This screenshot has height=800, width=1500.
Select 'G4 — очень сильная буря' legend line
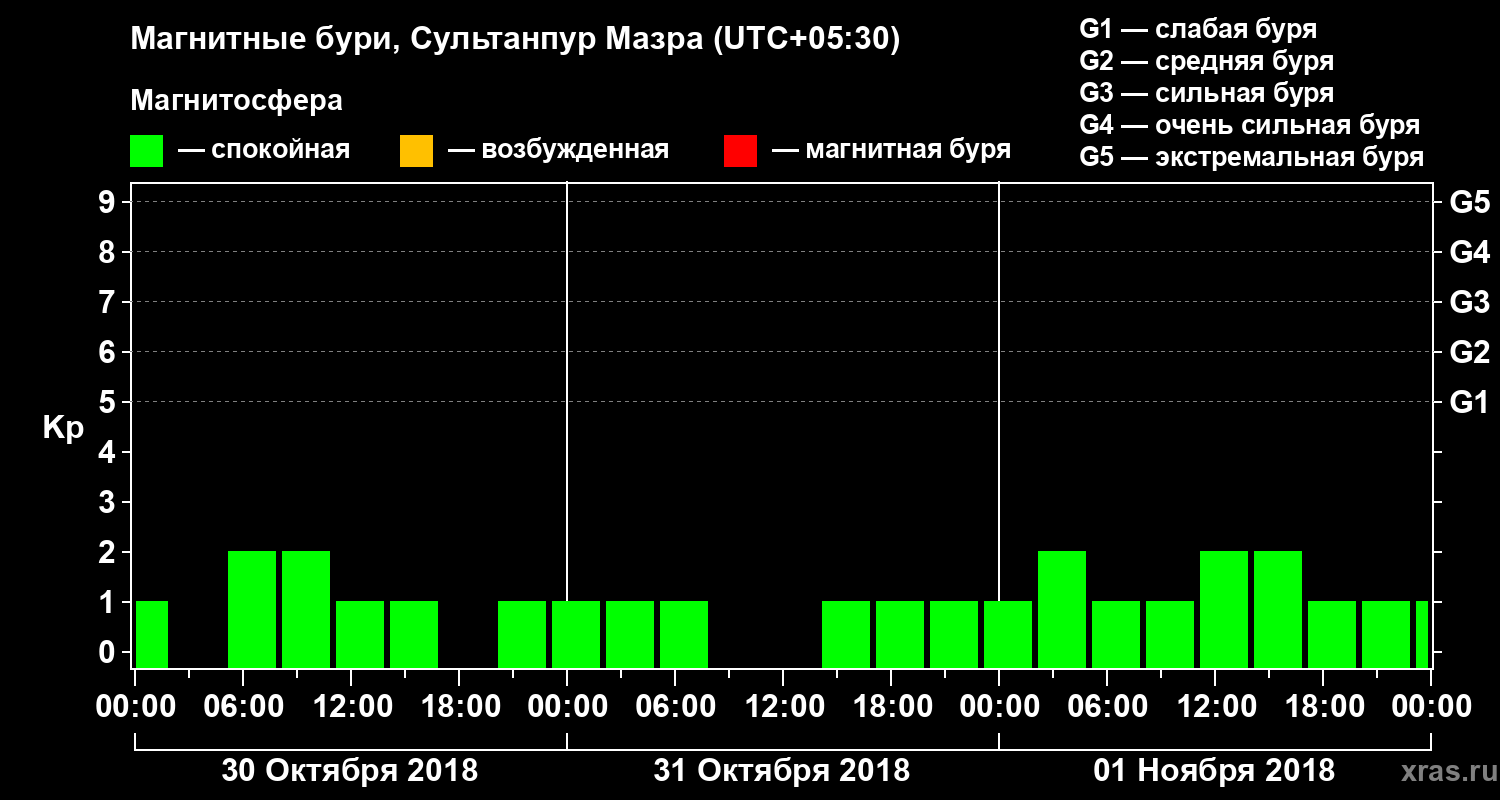tap(1250, 125)
